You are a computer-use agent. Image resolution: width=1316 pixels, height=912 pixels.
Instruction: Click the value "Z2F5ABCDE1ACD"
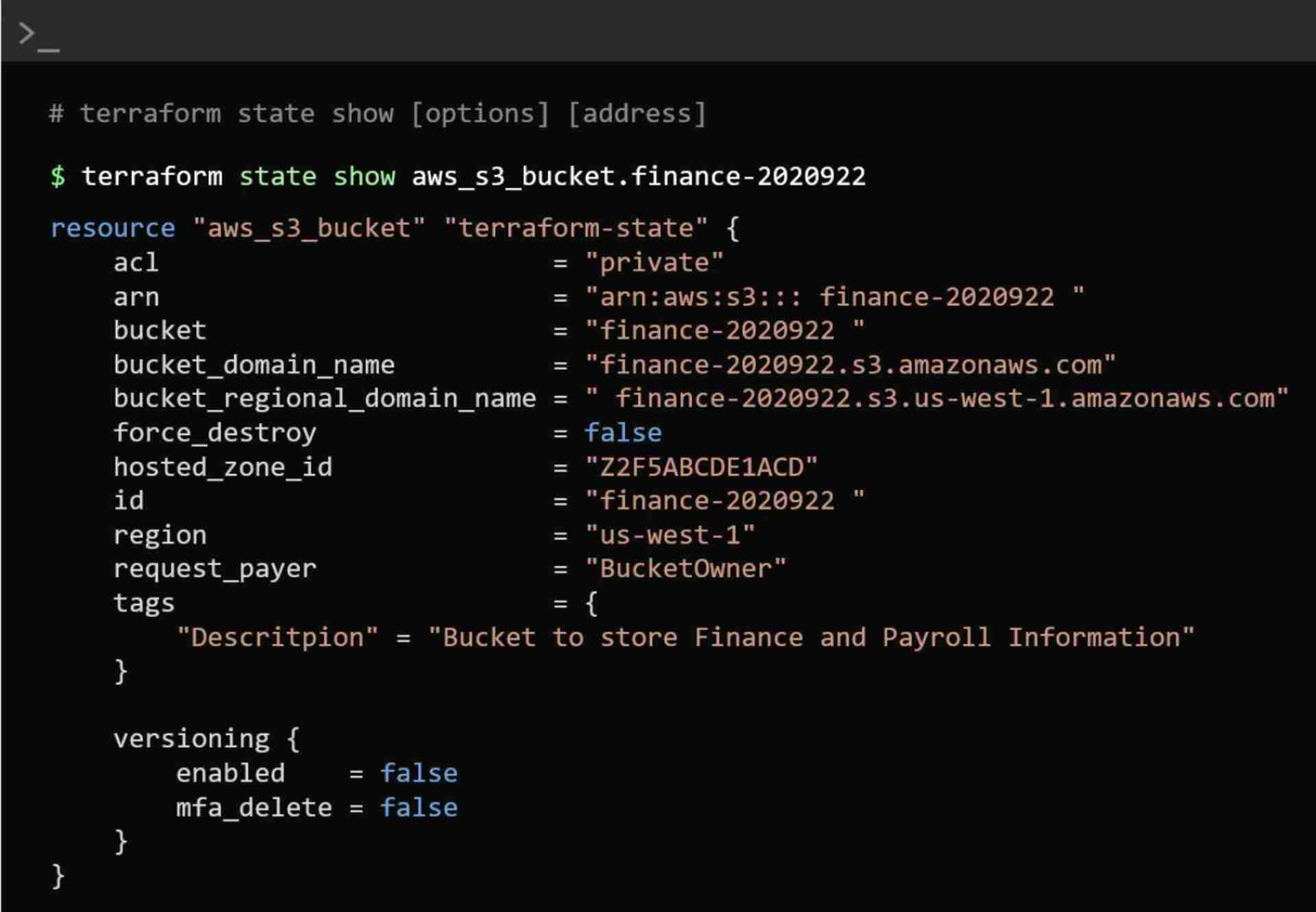point(701,468)
